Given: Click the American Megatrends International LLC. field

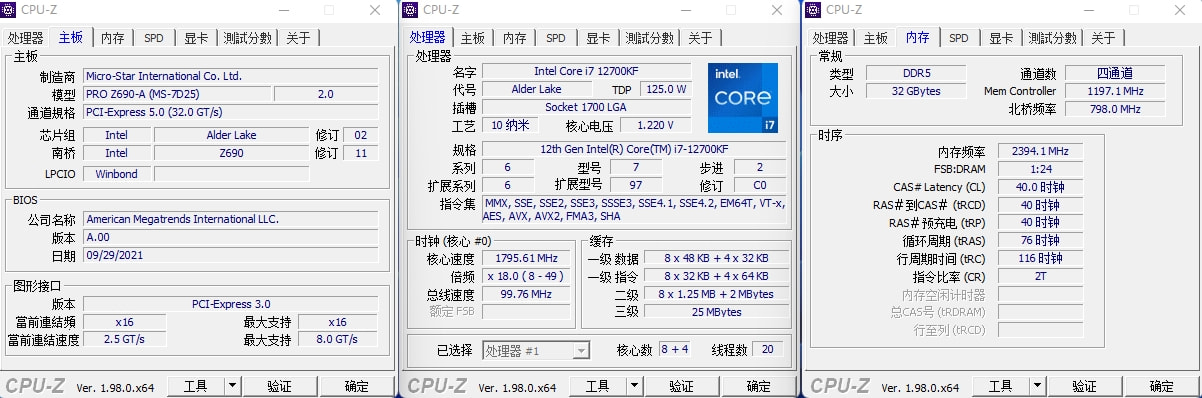Looking at the screenshot, I should point(230,219).
